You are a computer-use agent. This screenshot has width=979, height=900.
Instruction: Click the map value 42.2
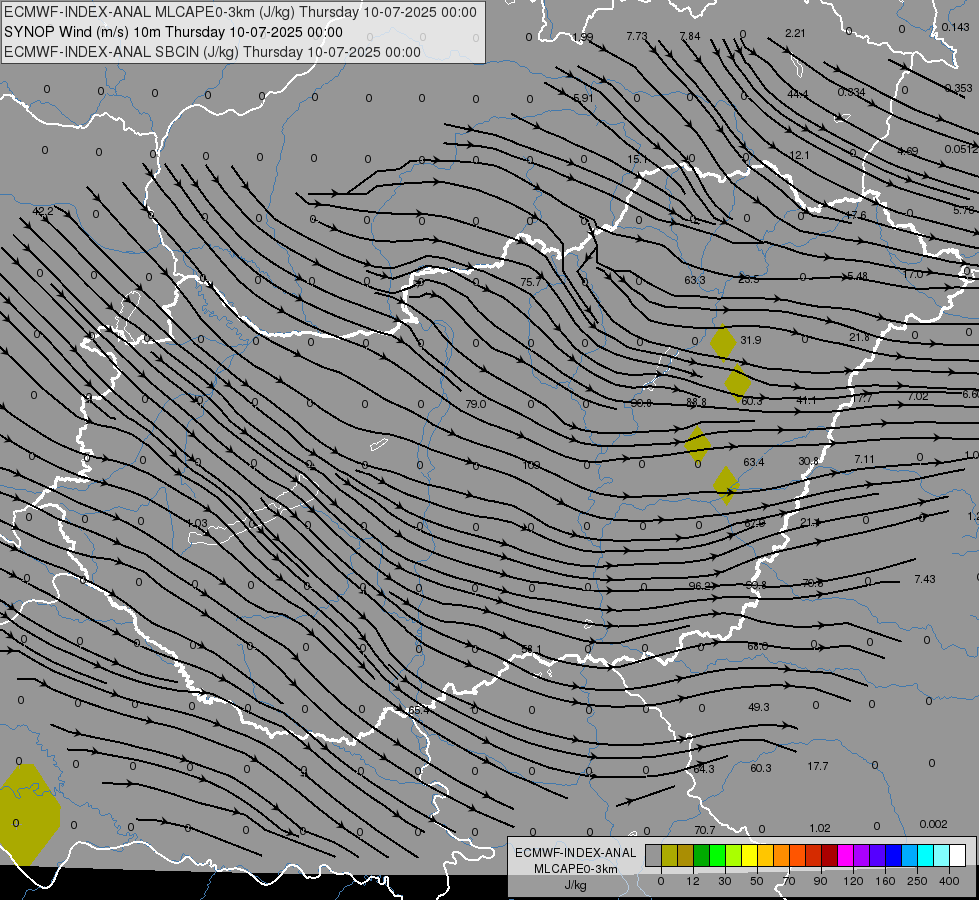(x=43, y=211)
